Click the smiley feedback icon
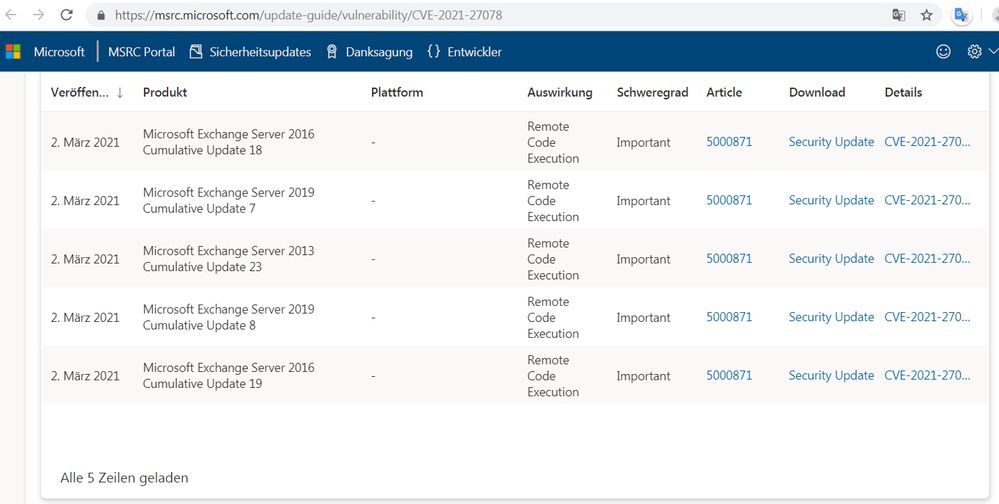The width and height of the screenshot is (999, 504). (943, 52)
